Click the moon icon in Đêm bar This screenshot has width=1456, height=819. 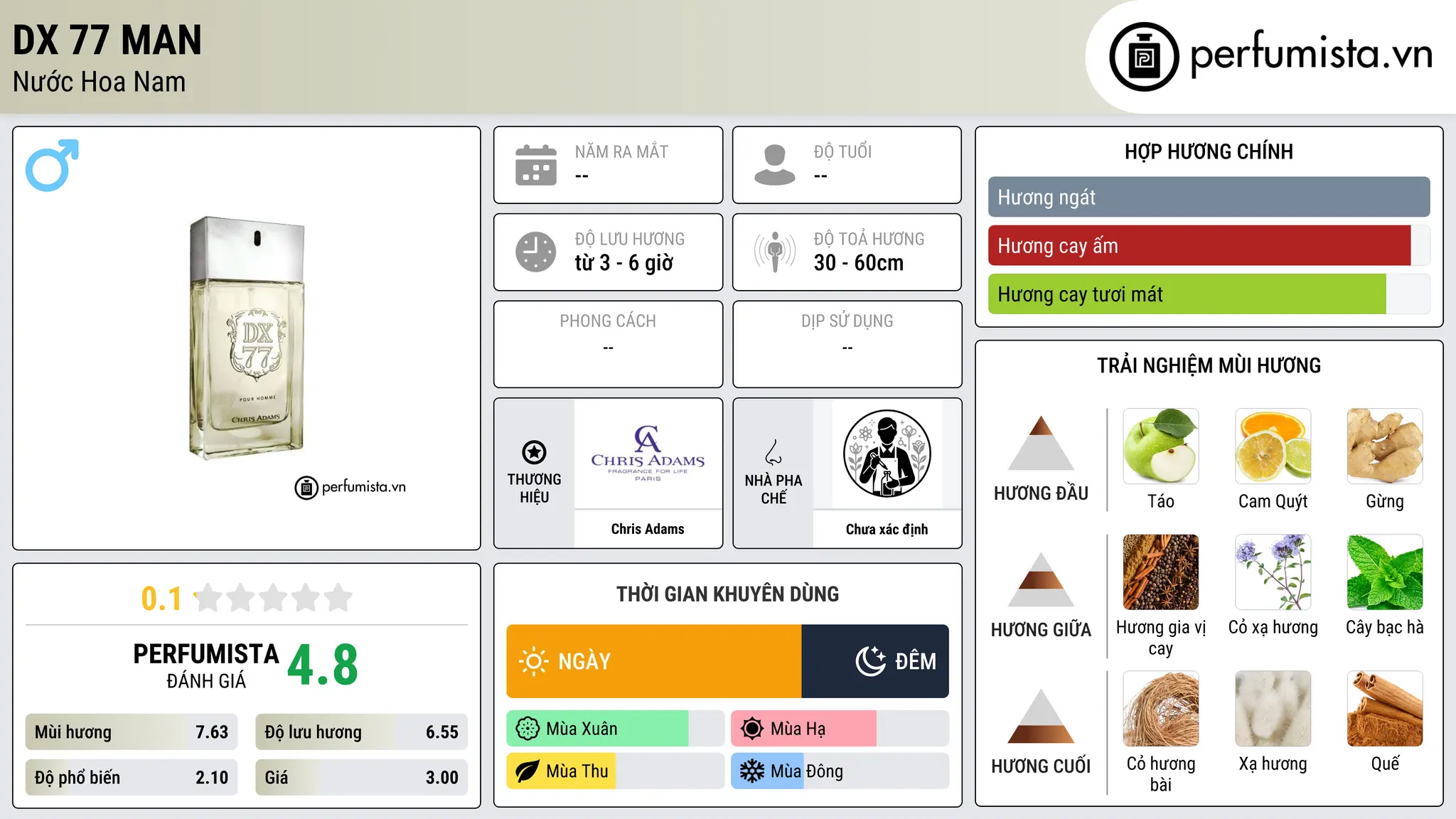[x=871, y=661]
